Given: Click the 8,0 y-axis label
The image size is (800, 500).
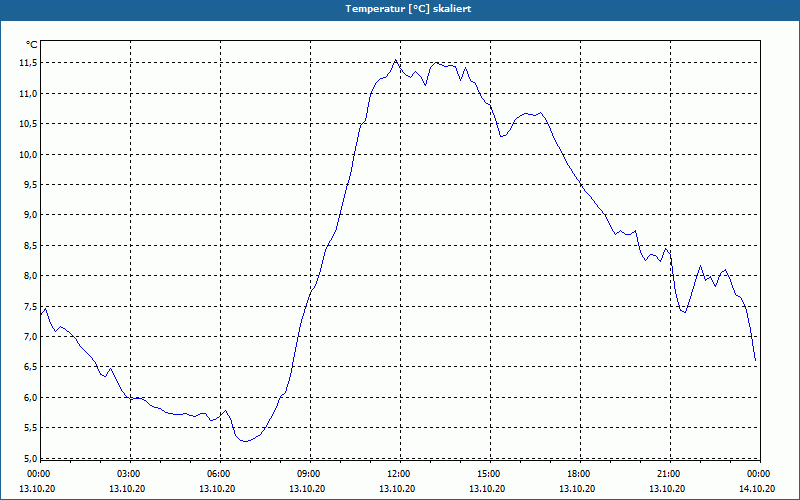Looking at the screenshot, I should (30, 276).
